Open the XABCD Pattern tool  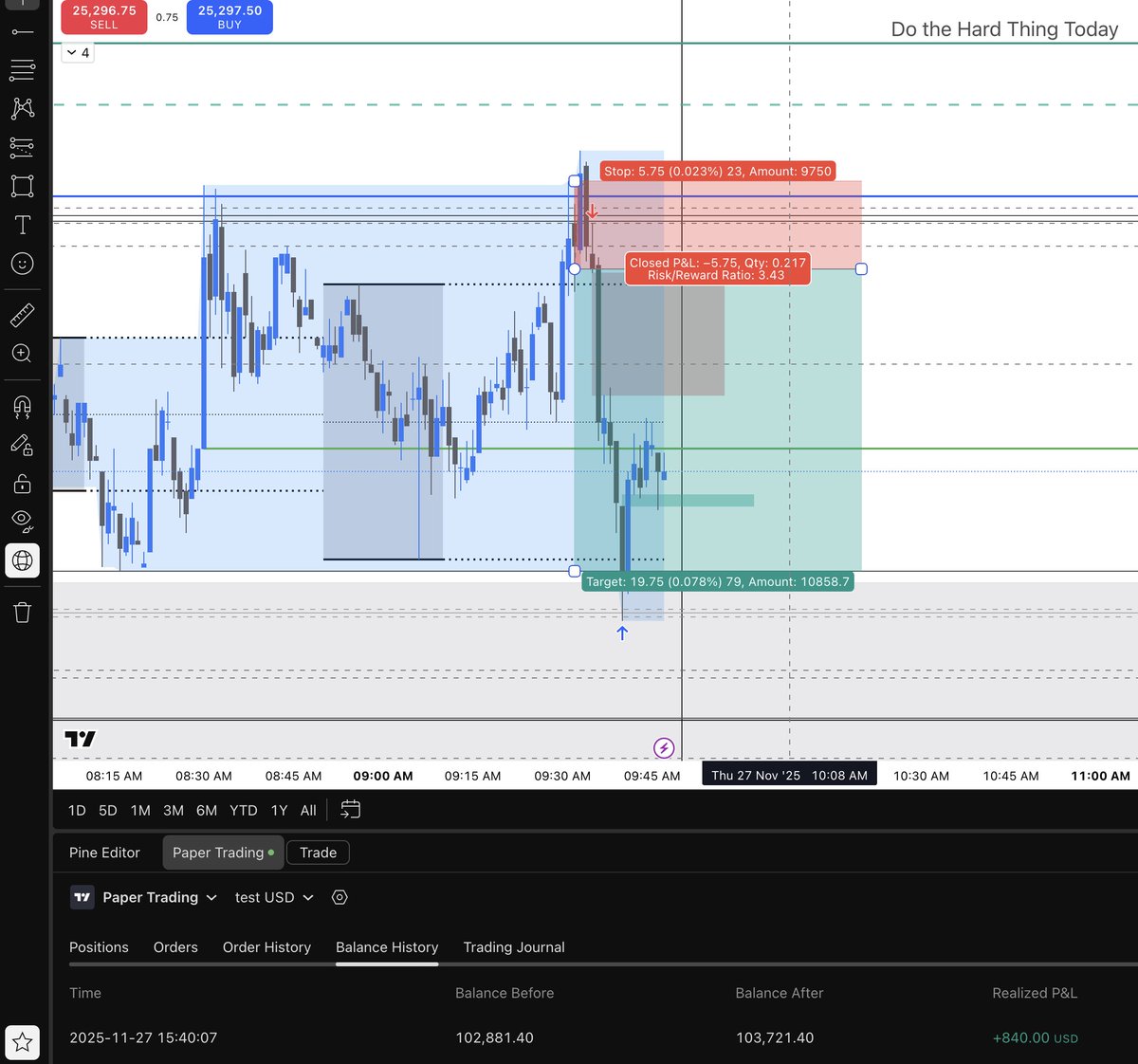click(22, 108)
